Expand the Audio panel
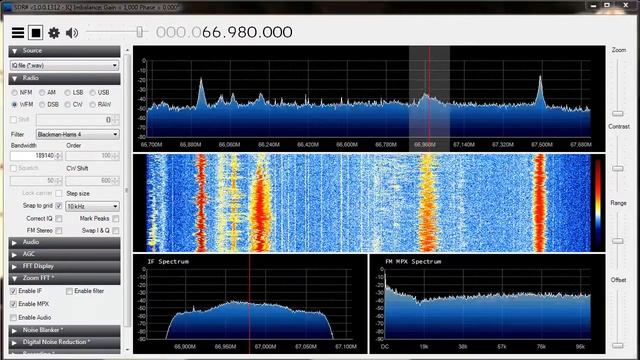The height and width of the screenshot is (360, 640). coord(64,242)
